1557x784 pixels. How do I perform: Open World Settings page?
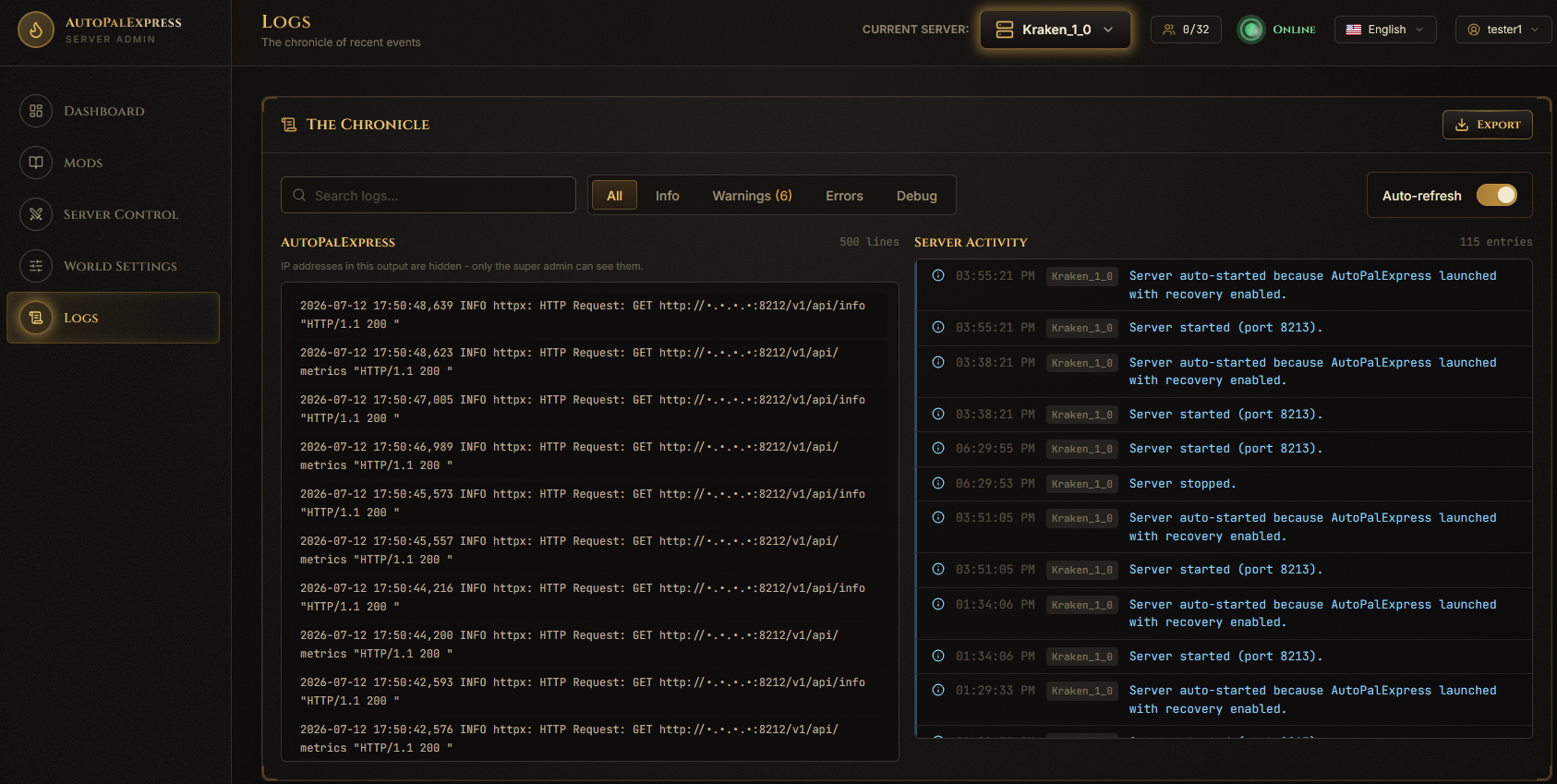[114, 266]
